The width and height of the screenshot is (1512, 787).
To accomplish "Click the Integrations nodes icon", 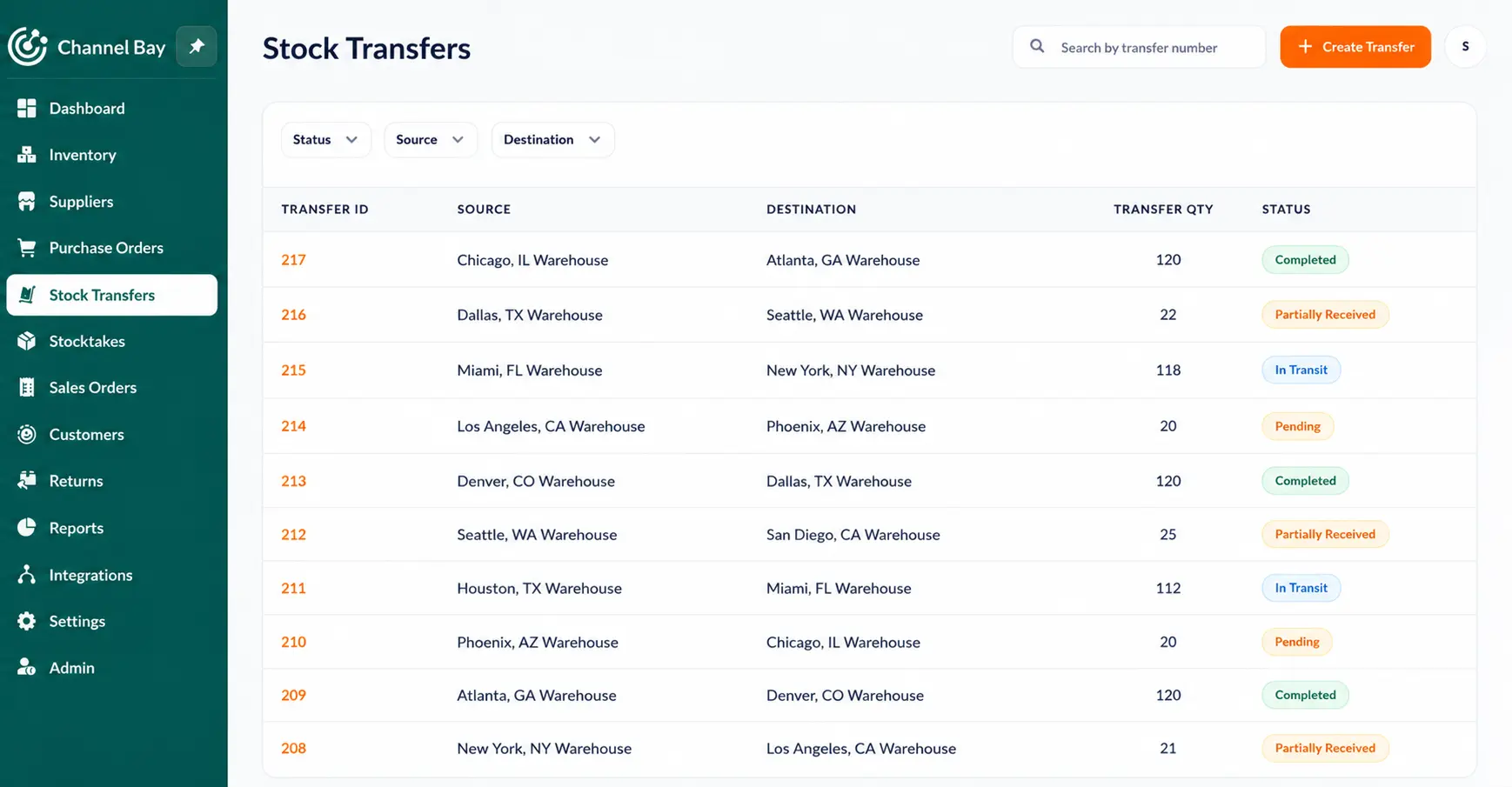I will [x=27, y=575].
